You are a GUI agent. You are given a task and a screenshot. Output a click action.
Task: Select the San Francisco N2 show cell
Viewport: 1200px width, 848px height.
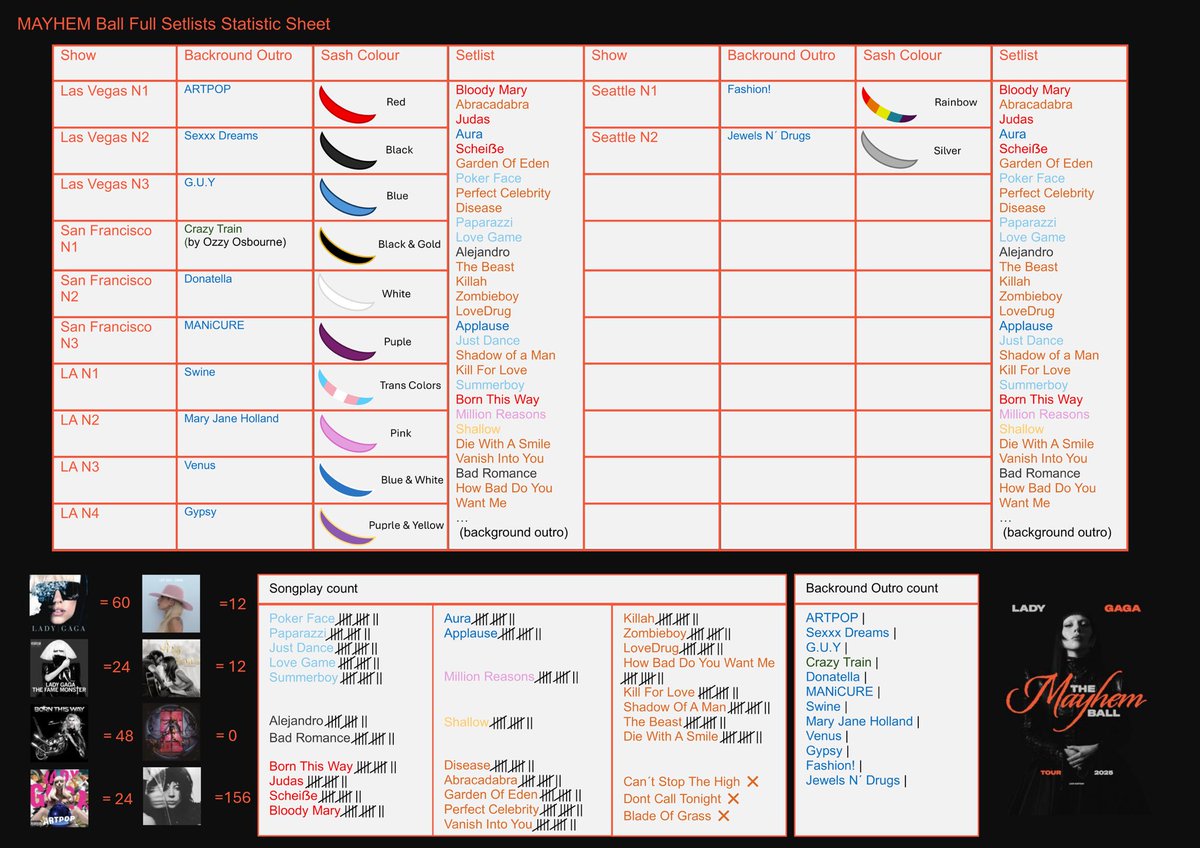tap(115, 292)
